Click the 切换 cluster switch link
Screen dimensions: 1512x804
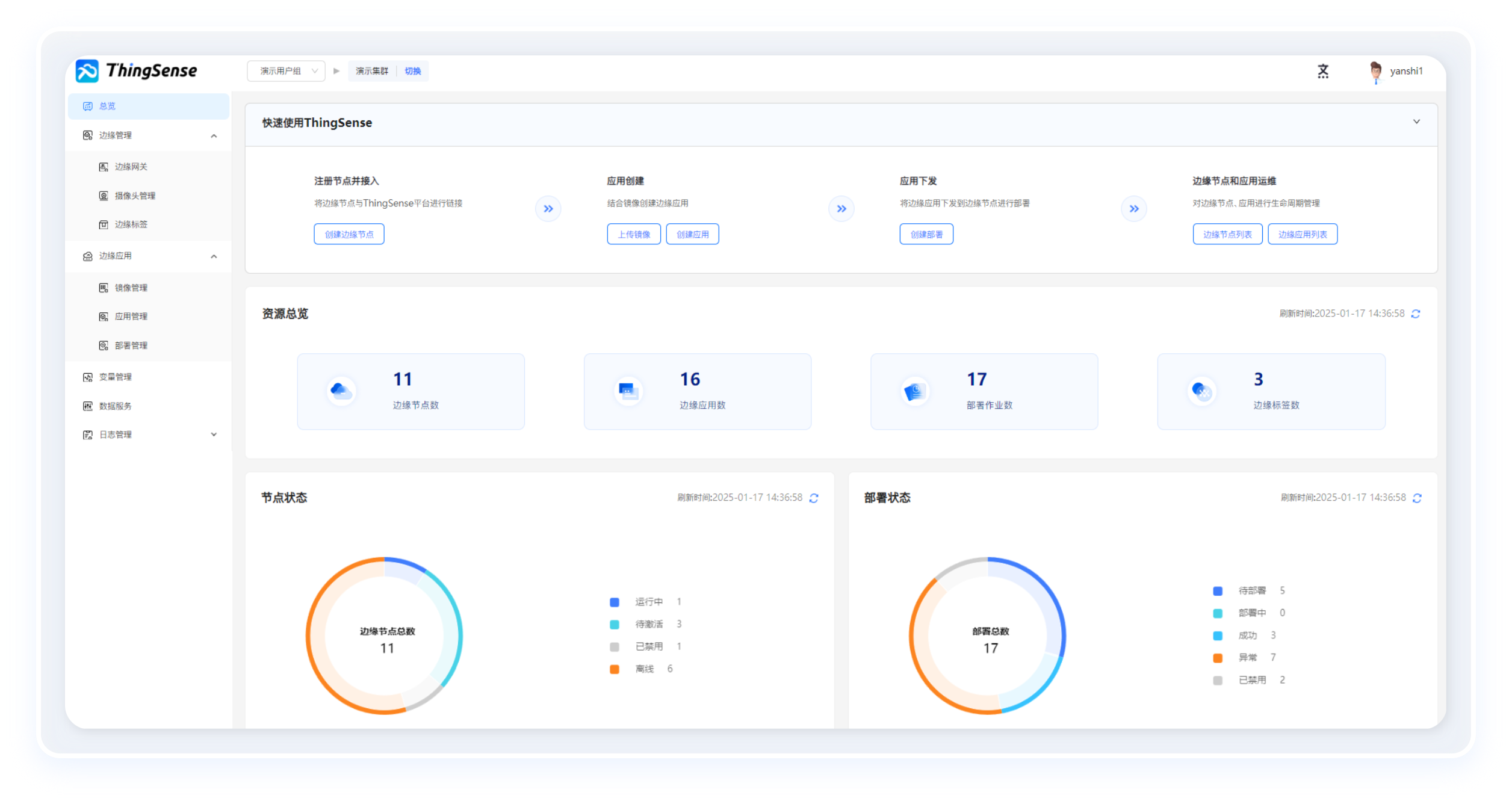(412, 71)
